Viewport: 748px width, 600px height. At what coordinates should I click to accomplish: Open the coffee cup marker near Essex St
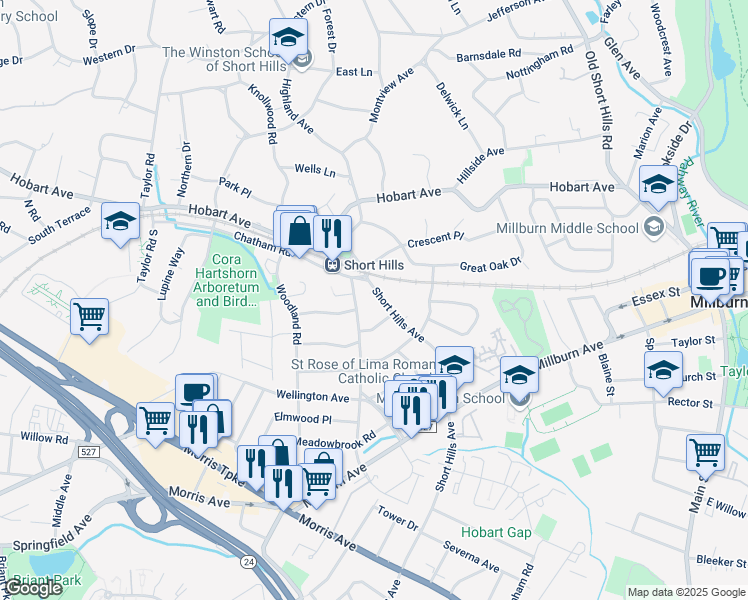pos(710,280)
